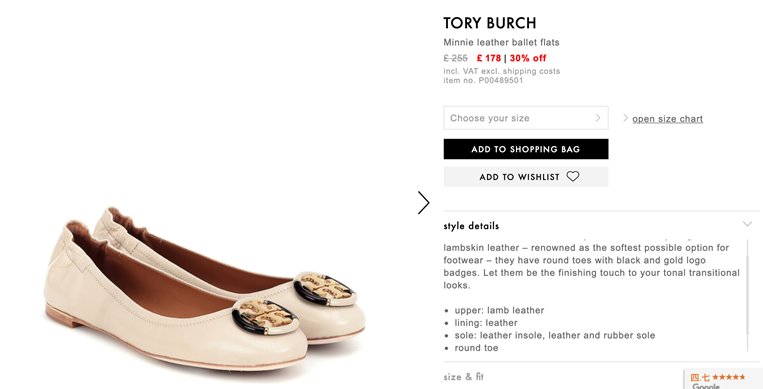
Task: Click the gold logo badge on front shoe
Action: tap(265, 317)
